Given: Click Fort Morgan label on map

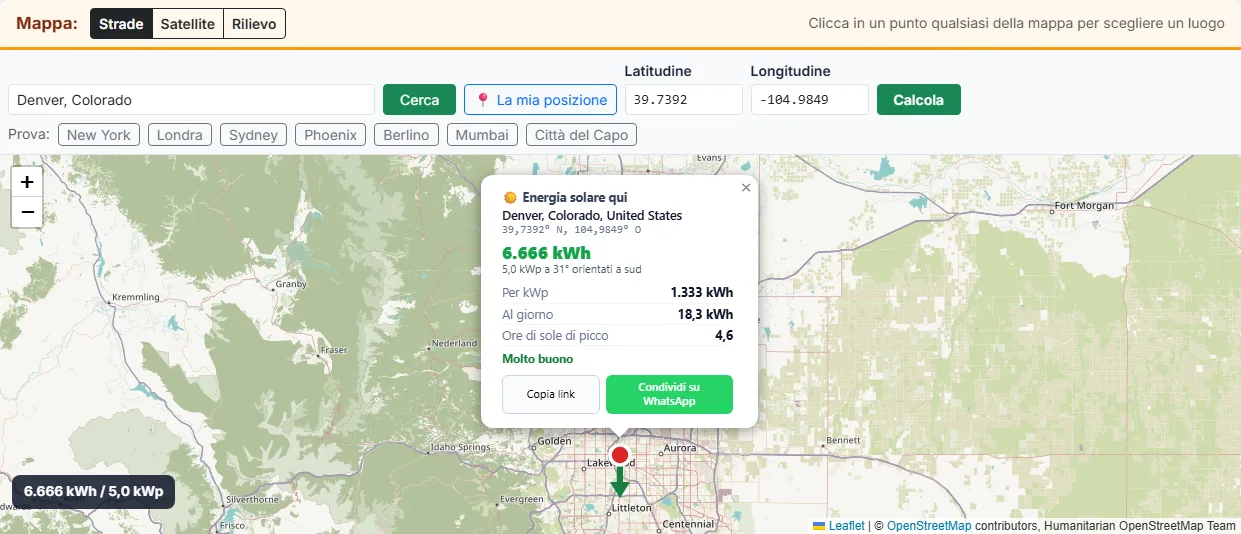Looking at the screenshot, I should pyautogui.click(x=1084, y=206).
